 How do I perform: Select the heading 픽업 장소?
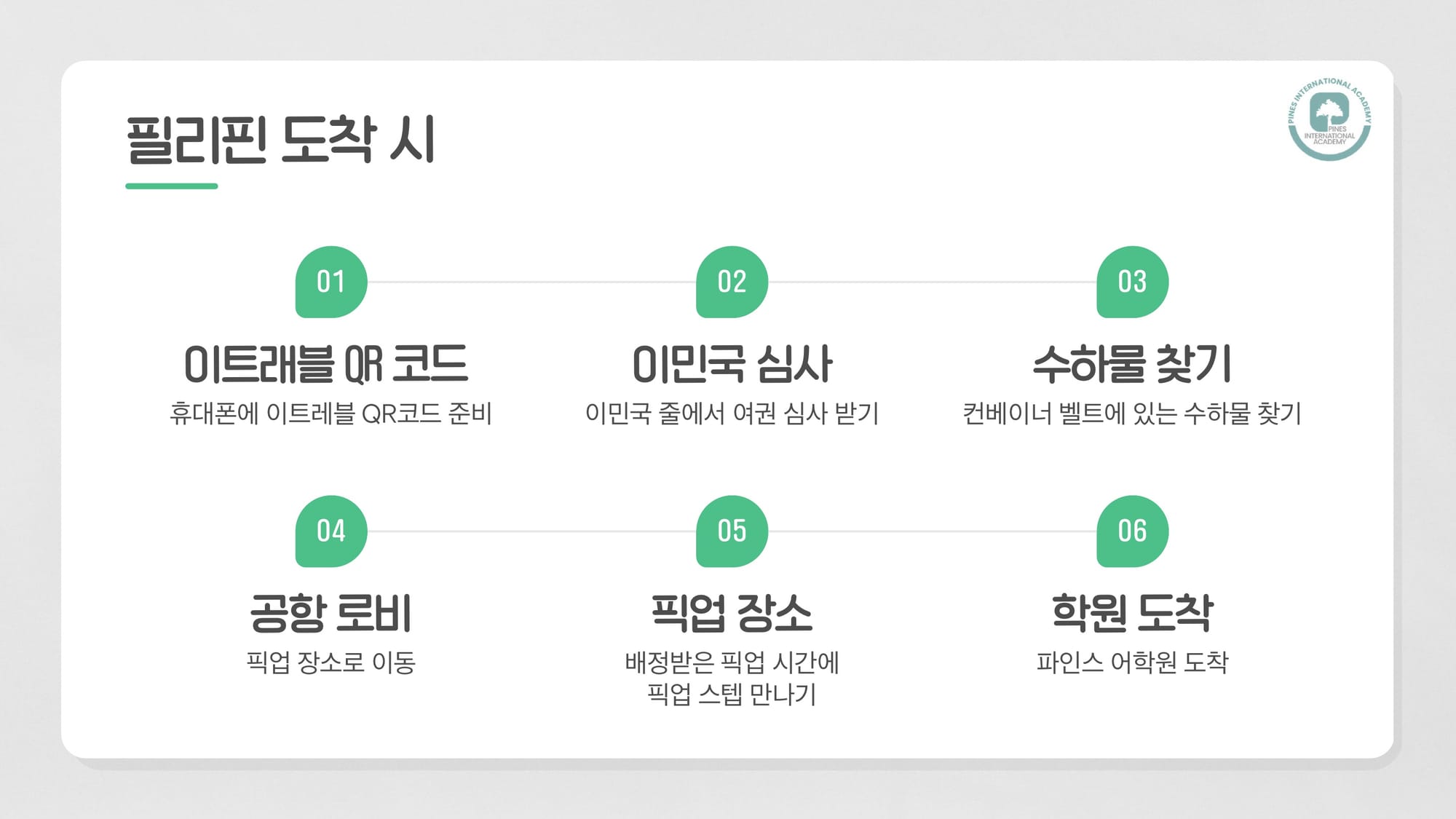(x=732, y=613)
